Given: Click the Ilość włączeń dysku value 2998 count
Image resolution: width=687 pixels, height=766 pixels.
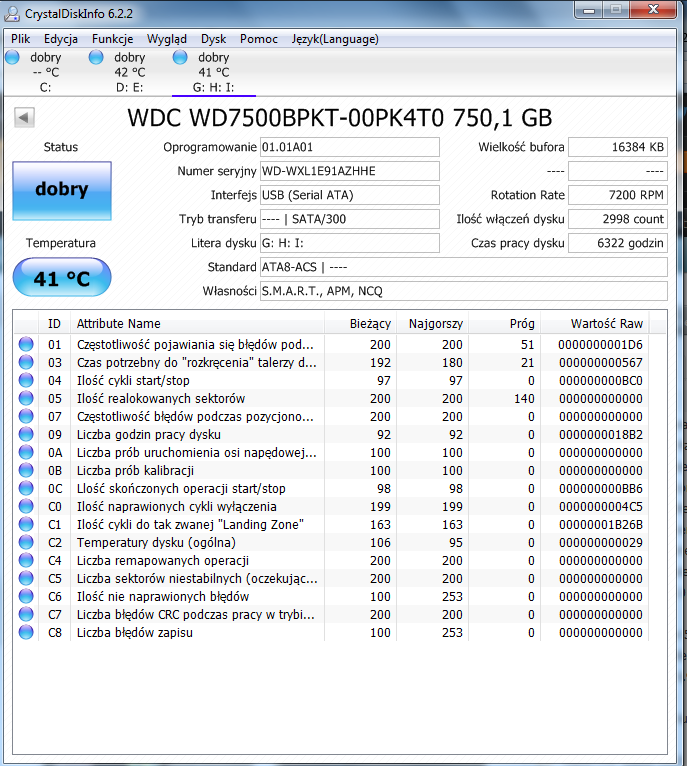Looking at the screenshot, I should (618, 219).
